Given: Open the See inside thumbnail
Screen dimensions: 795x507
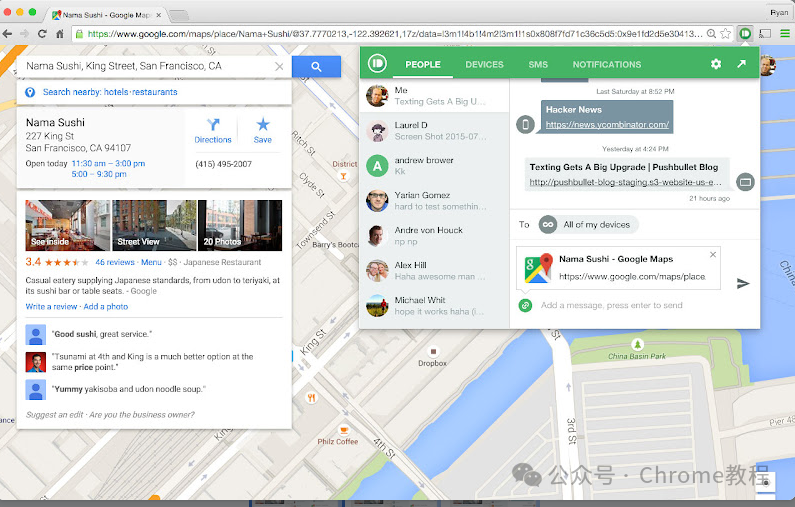Looking at the screenshot, I should tap(67, 225).
